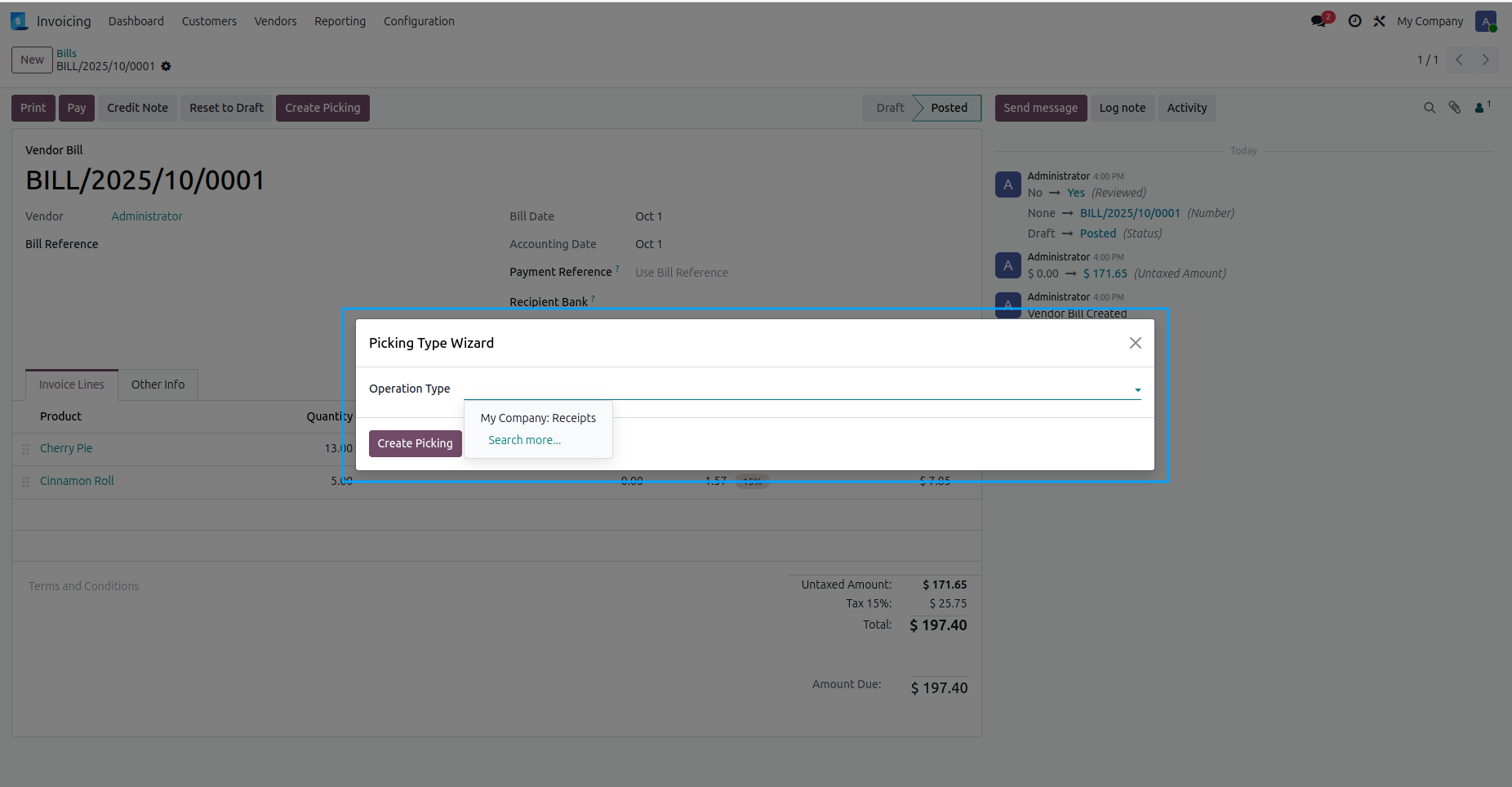Open the Configuration menu
This screenshot has width=1512, height=787.
point(419,21)
